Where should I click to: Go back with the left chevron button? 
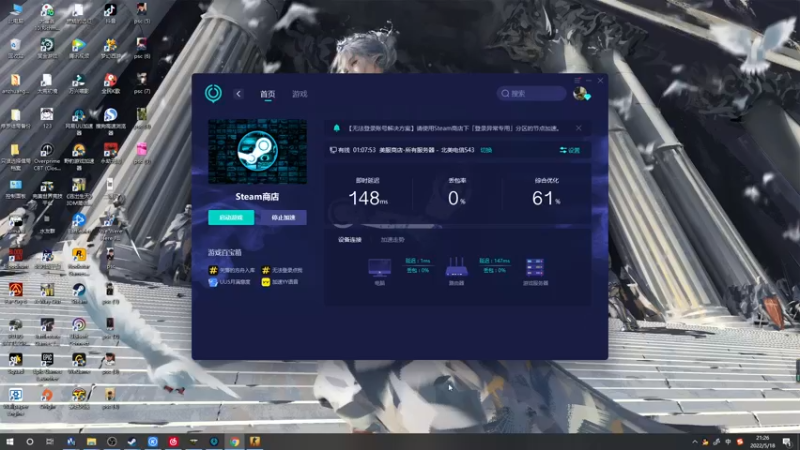click(238, 94)
